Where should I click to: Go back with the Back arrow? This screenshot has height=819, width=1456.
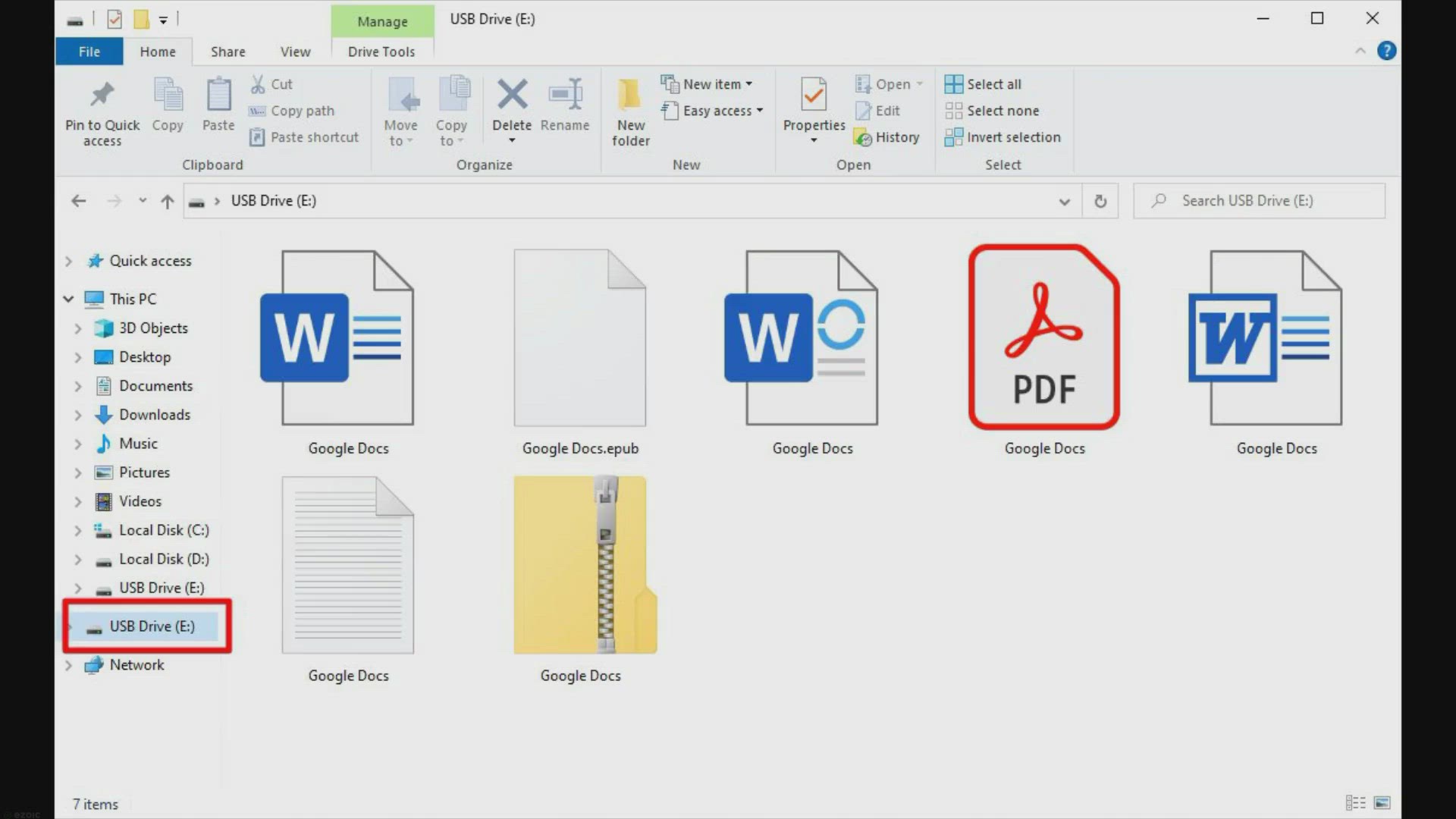pyautogui.click(x=78, y=201)
